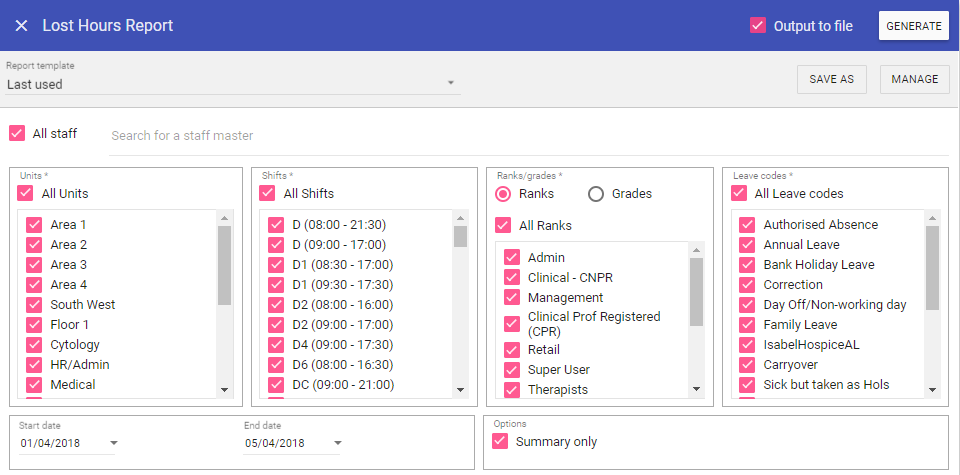
Task: Select the Grades radio button
Action: click(596, 194)
